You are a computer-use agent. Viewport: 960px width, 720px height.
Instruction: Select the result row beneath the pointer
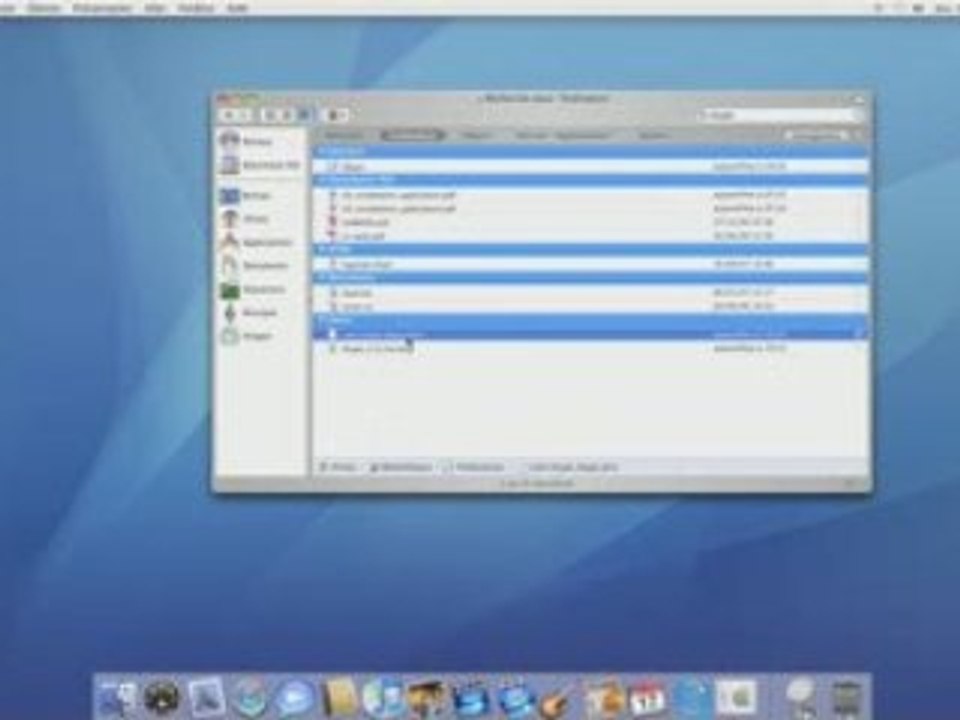tap(590, 348)
